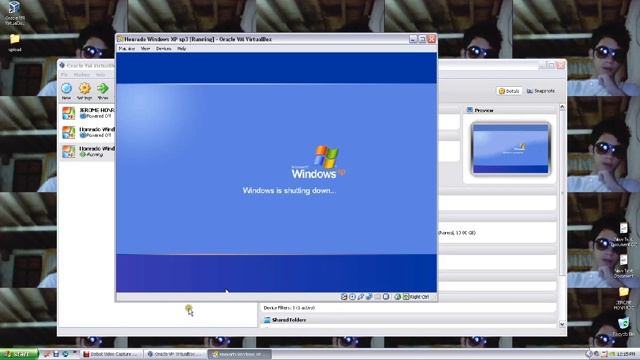Switch to the Details view button
The height and width of the screenshot is (360, 640).
click(x=509, y=91)
